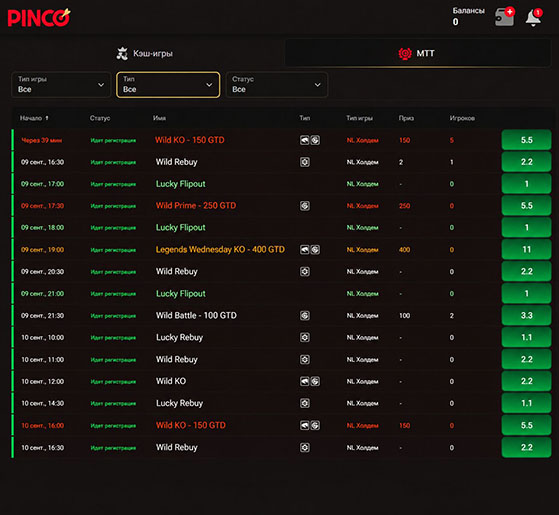Click the type icon on Wild Battle - 100 GTD
This screenshot has width=559, height=515.
305,316
